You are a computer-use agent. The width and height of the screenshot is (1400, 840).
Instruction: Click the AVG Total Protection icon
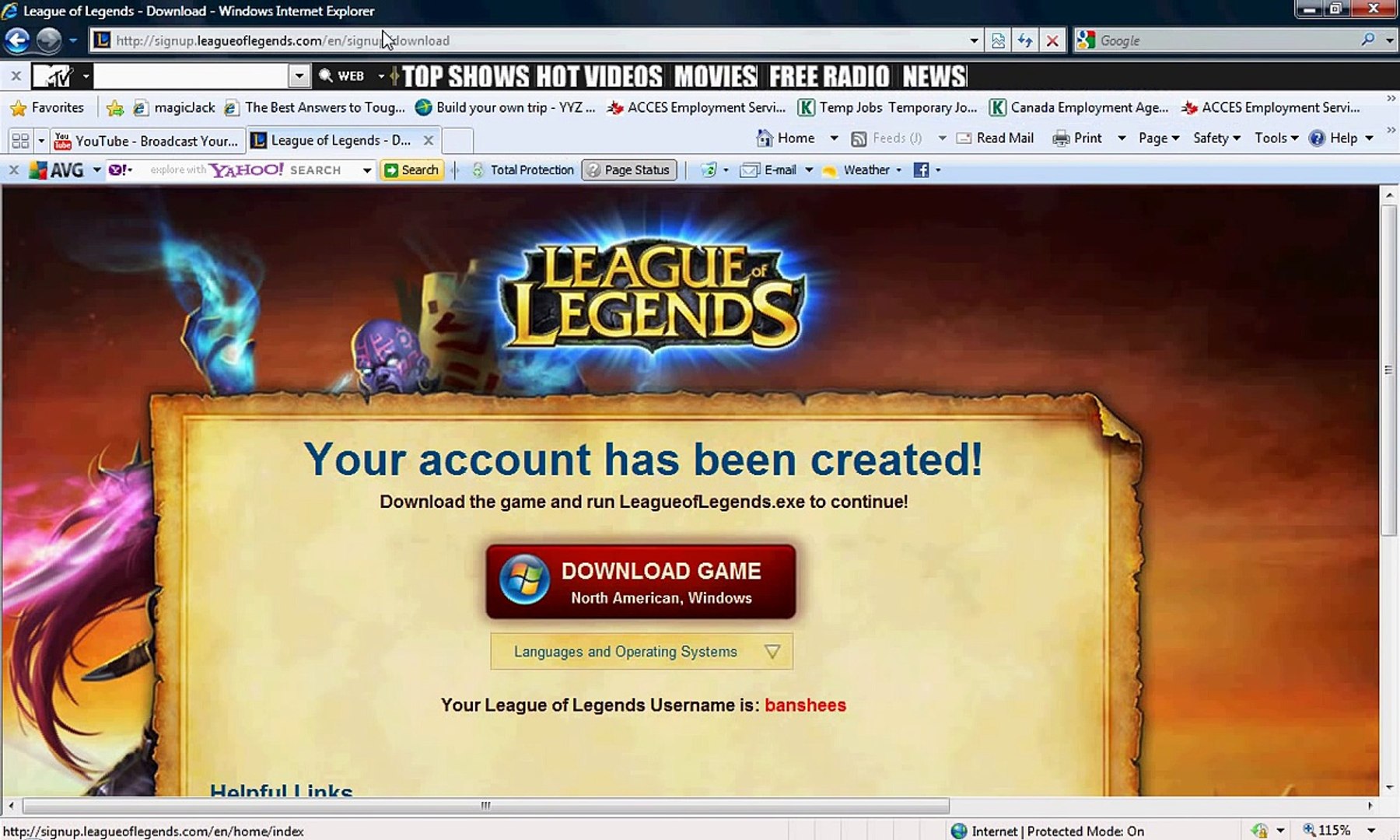[x=478, y=170]
